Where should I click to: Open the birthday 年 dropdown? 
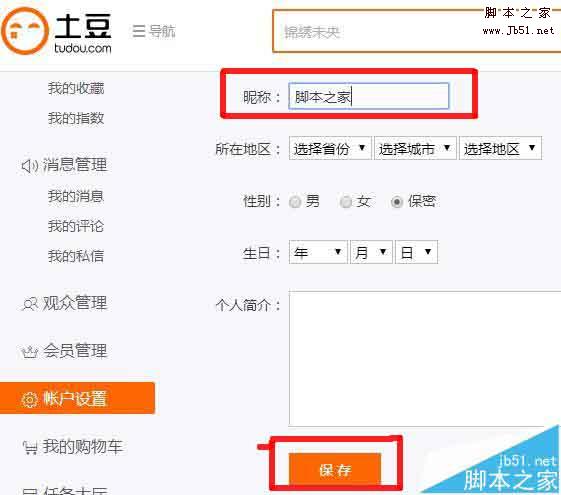coord(318,252)
